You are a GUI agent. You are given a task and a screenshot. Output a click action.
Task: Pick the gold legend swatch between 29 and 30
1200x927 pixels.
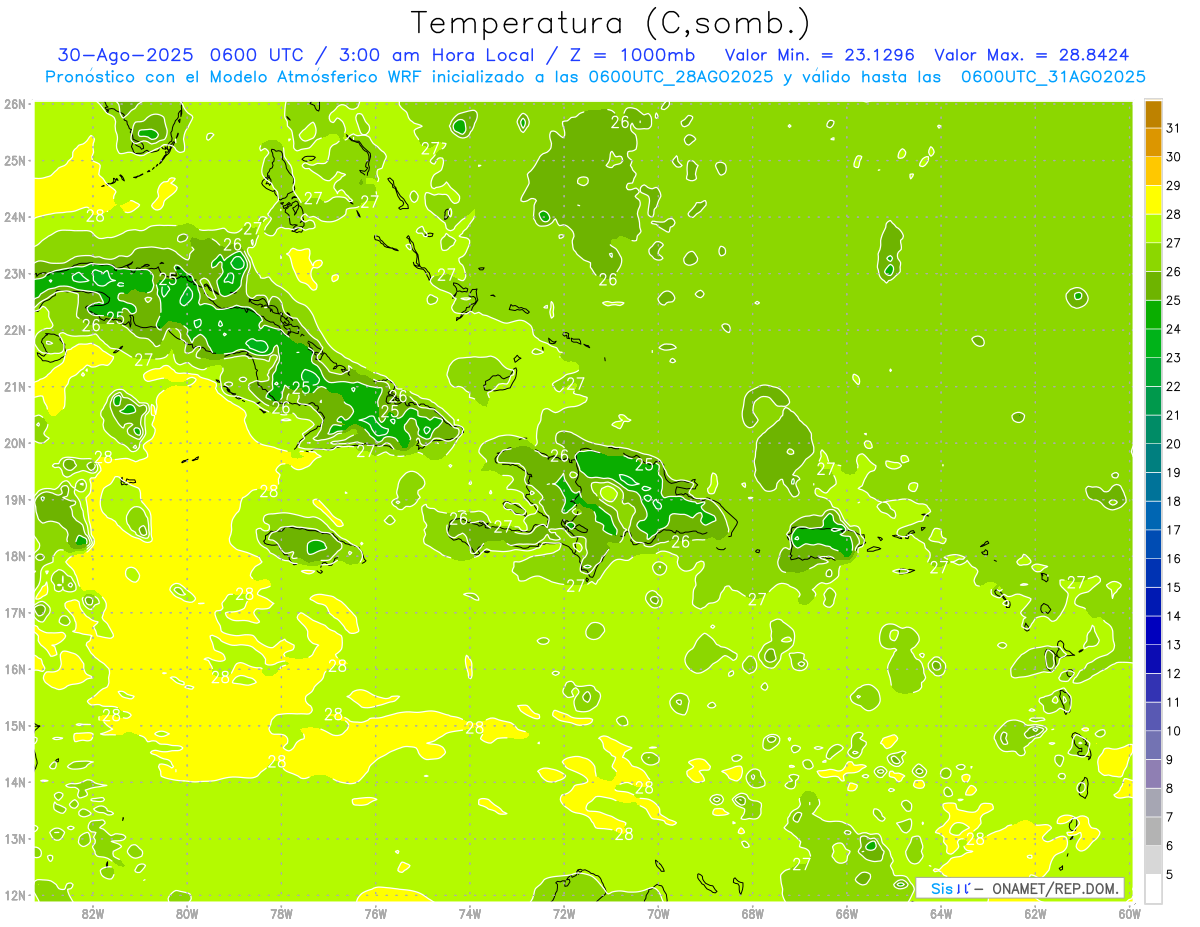[1153, 172]
